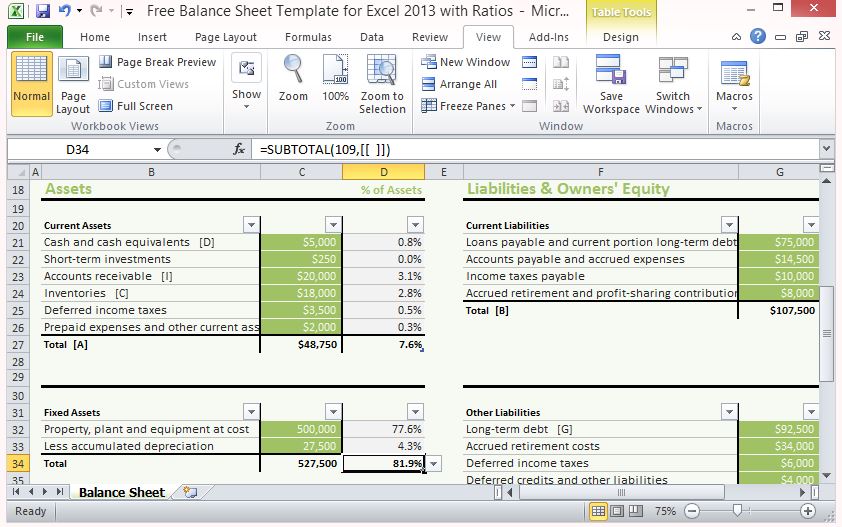The width and height of the screenshot is (842, 527).
Task: Open Current Assets filter dropdown
Action: pyautogui.click(x=251, y=225)
